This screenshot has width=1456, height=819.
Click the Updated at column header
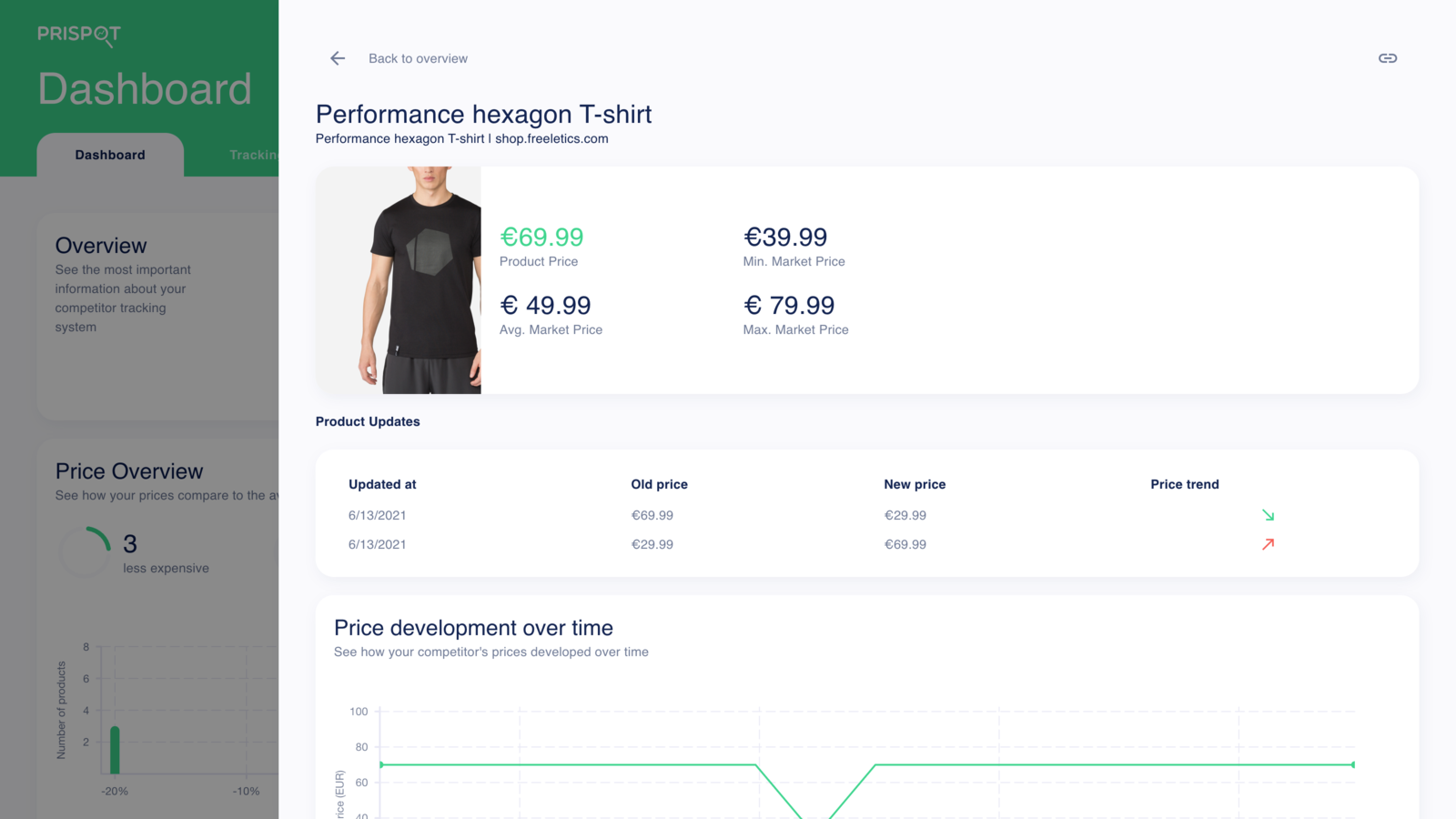pyautogui.click(x=382, y=484)
